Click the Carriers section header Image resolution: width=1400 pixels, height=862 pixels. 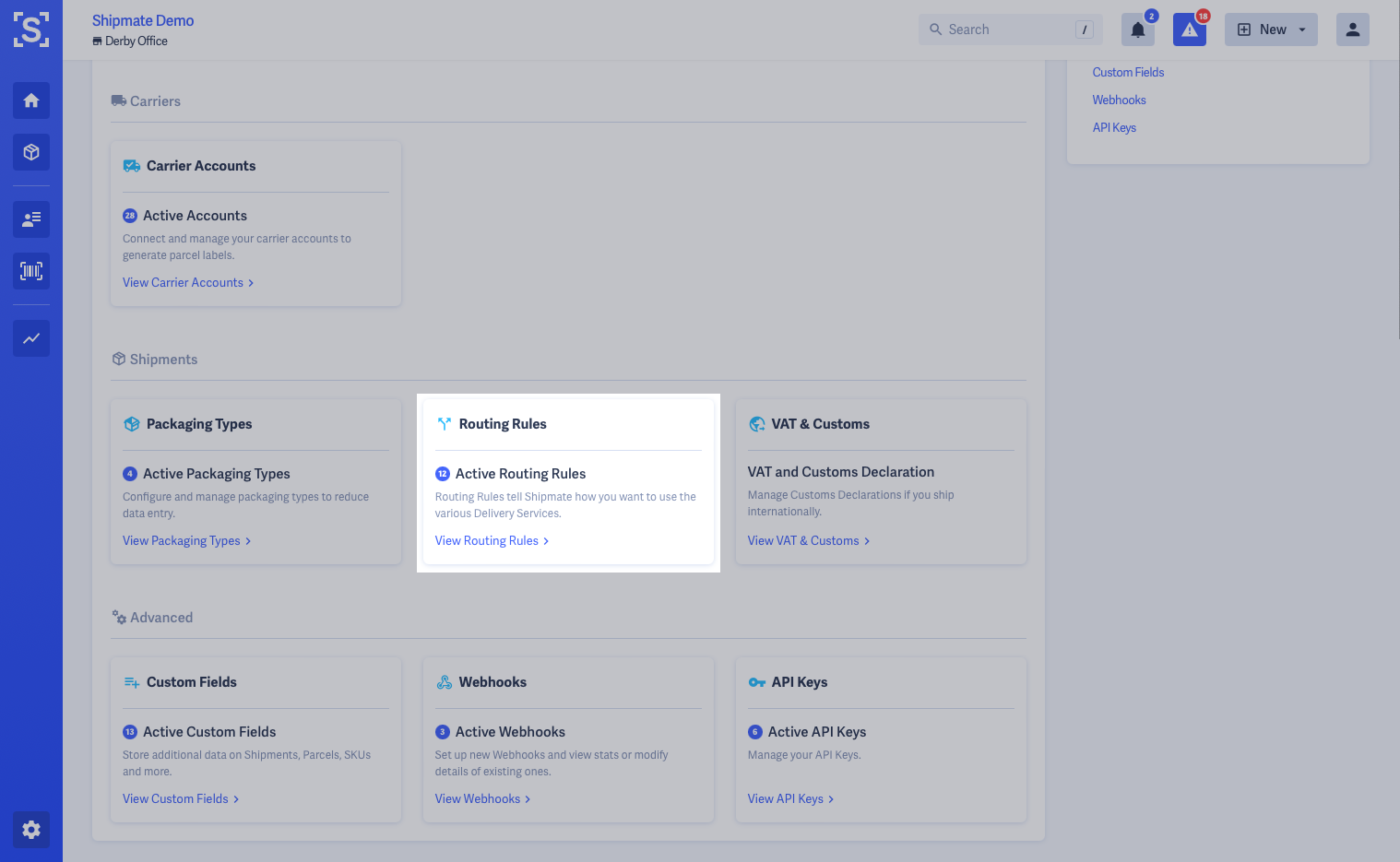[146, 101]
